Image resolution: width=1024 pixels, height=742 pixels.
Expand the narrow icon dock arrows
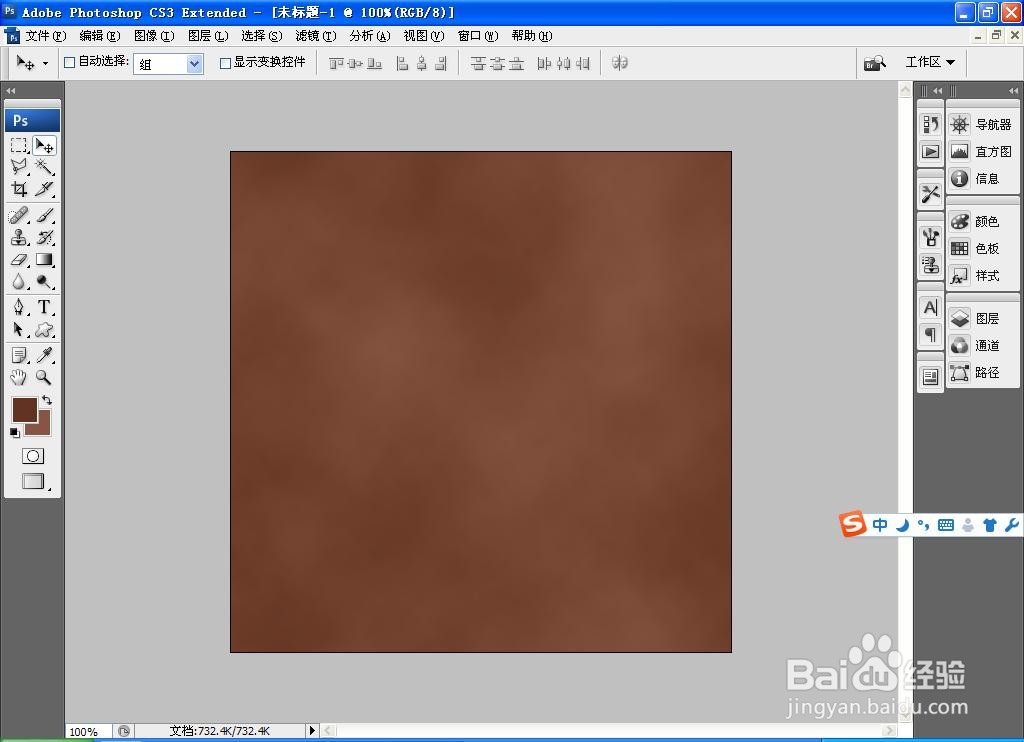(938, 91)
